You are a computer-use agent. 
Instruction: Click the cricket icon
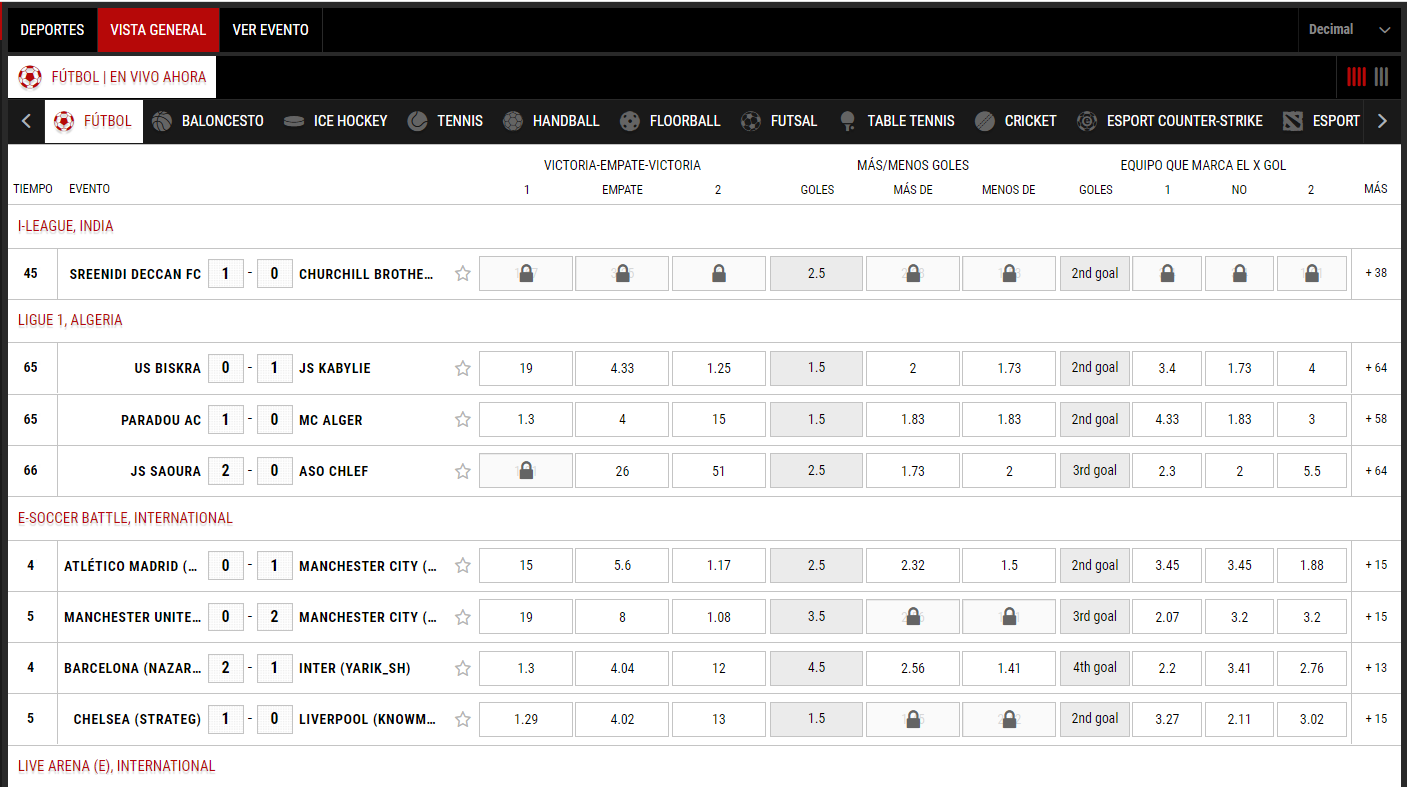click(985, 121)
